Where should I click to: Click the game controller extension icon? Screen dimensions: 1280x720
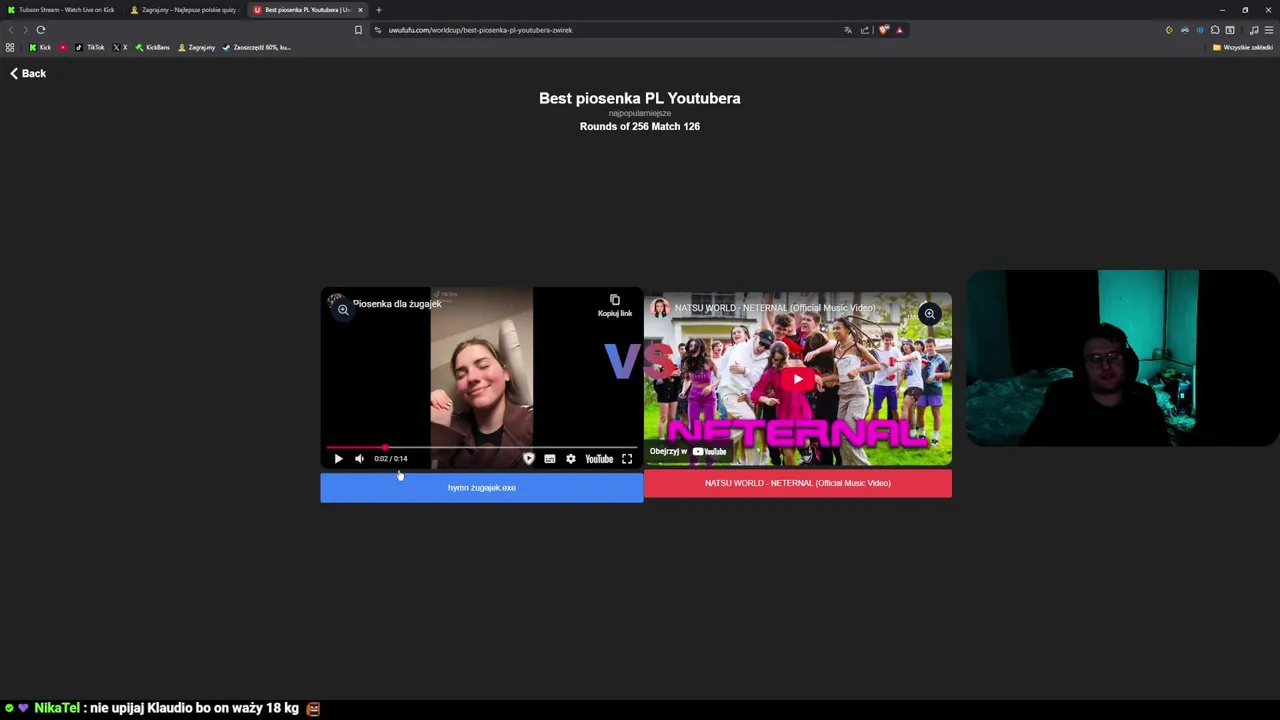[1185, 30]
